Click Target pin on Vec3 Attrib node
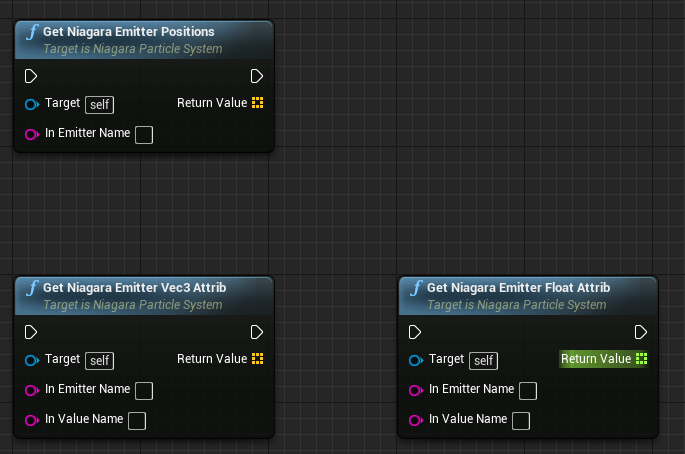The height and width of the screenshot is (454, 685). [32, 360]
